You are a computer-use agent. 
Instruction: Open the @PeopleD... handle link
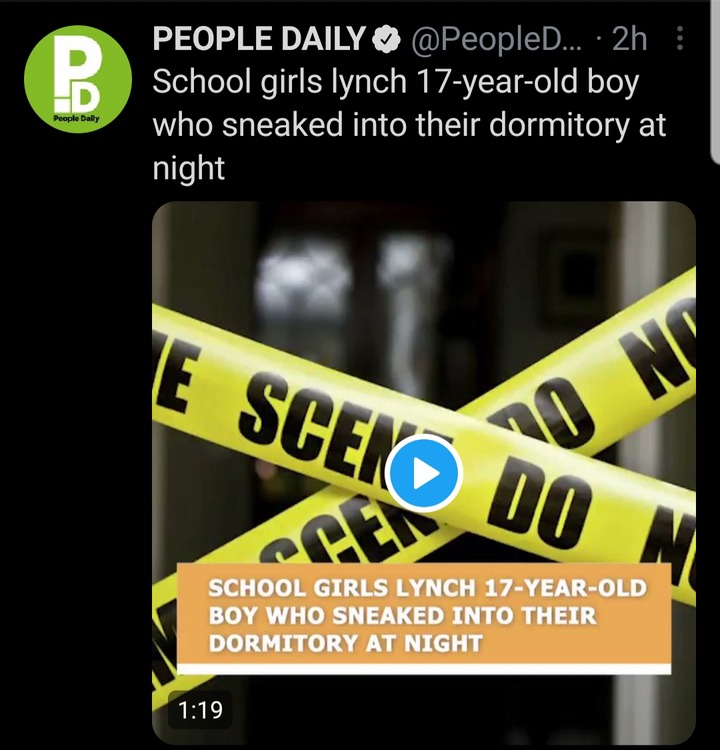pos(495,39)
